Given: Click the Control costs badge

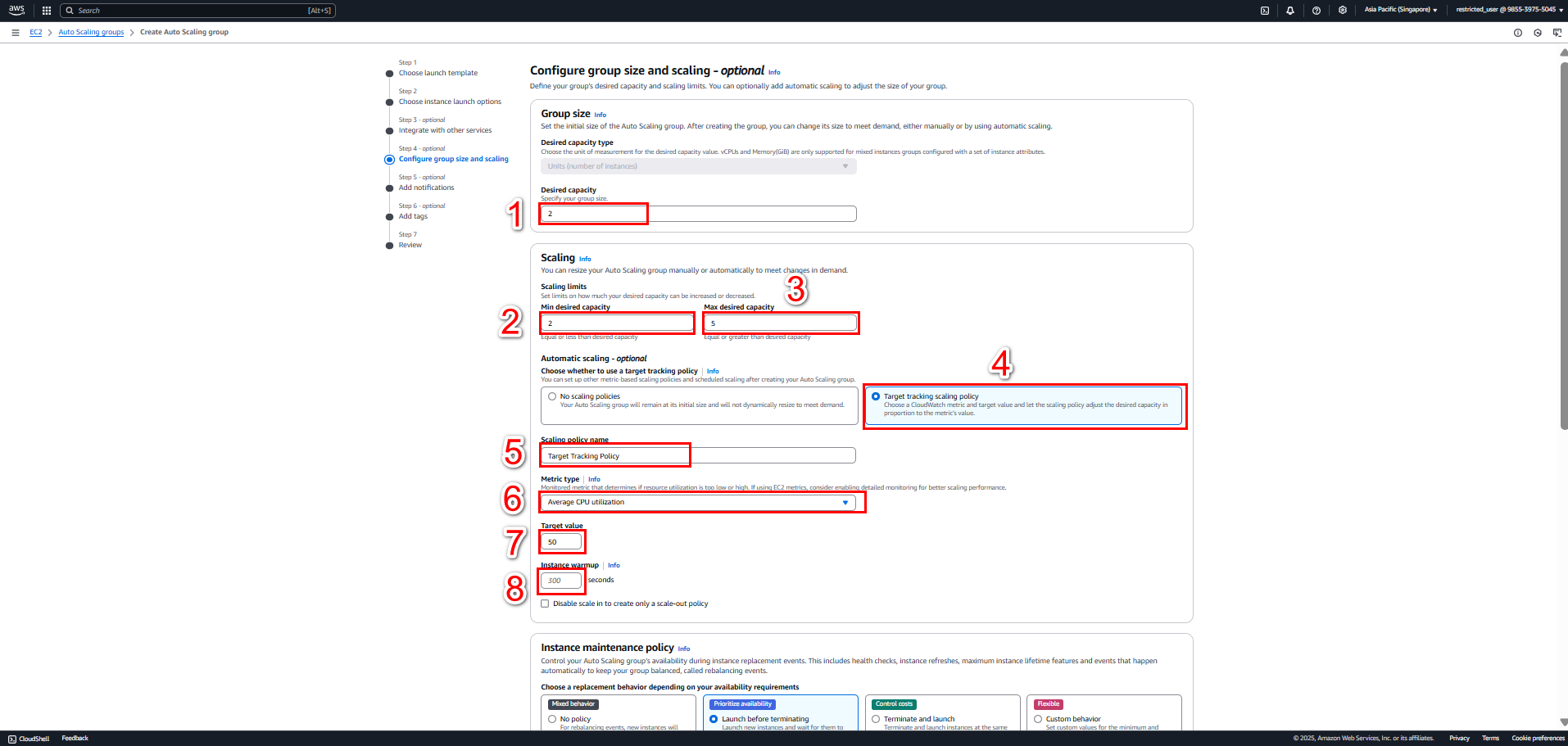Looking at the screenshot, I should [x=894, y=704].
